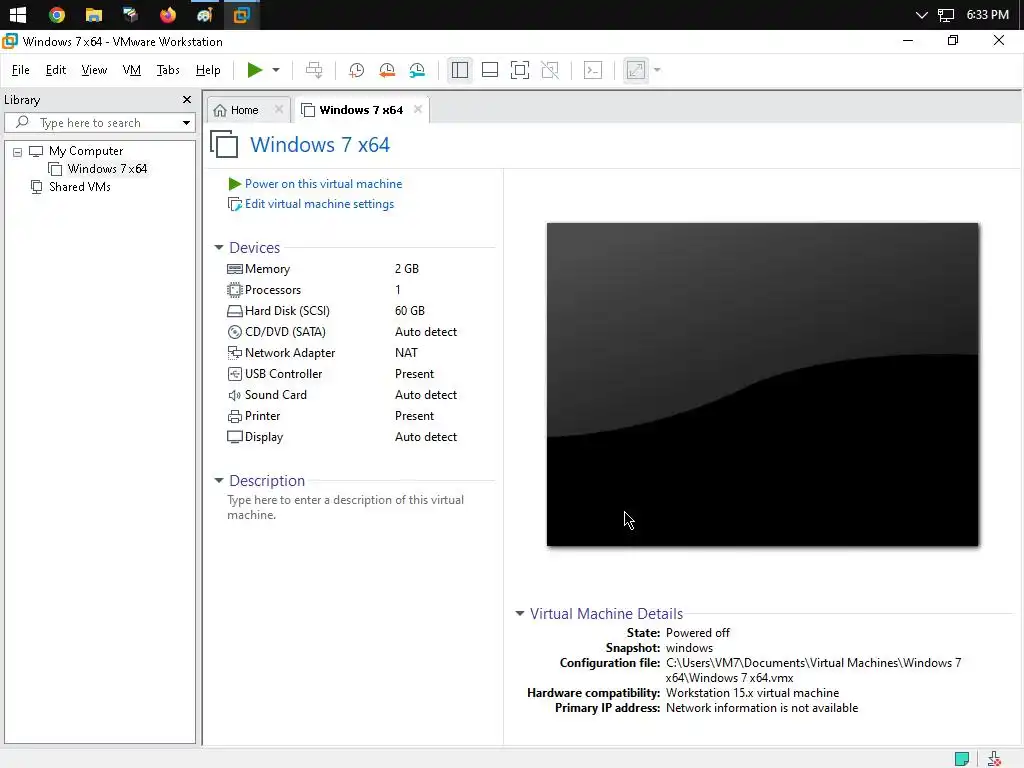Toggle the library sidebar view icon
This screenshot has width=1024, height=768.
click(x=460, y=70)
